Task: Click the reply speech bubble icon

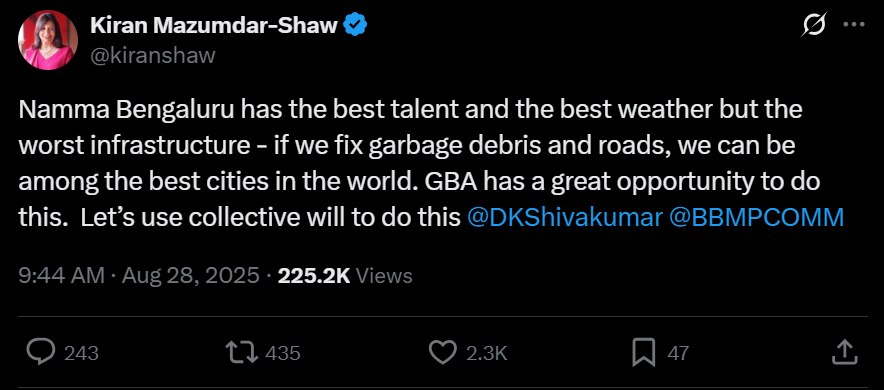Action: [x=41, y=352]
